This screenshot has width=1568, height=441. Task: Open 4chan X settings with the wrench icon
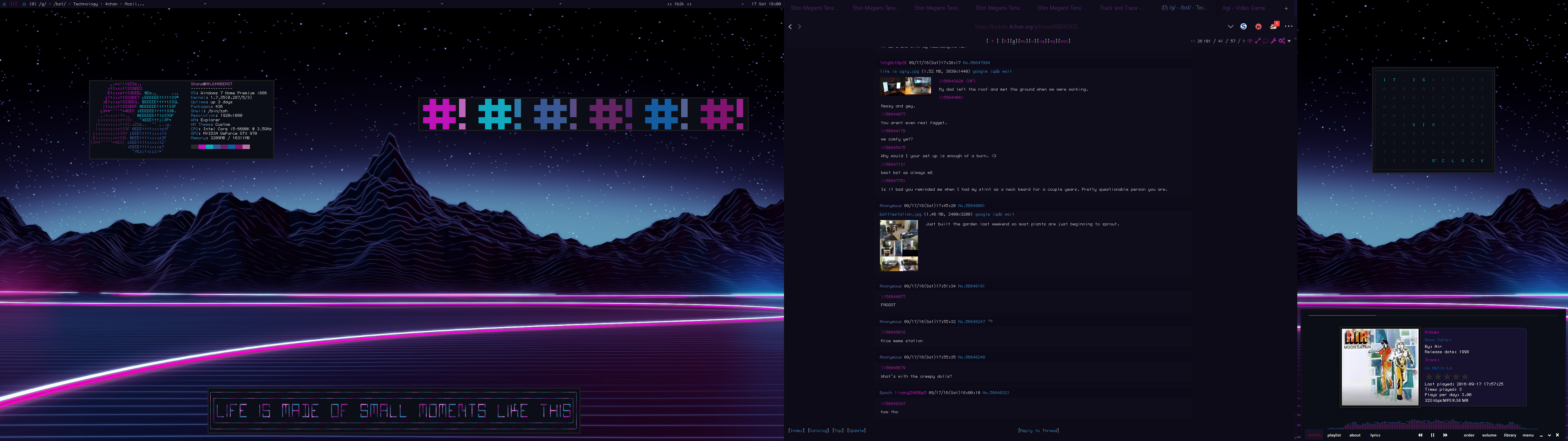pos(1274,41)
